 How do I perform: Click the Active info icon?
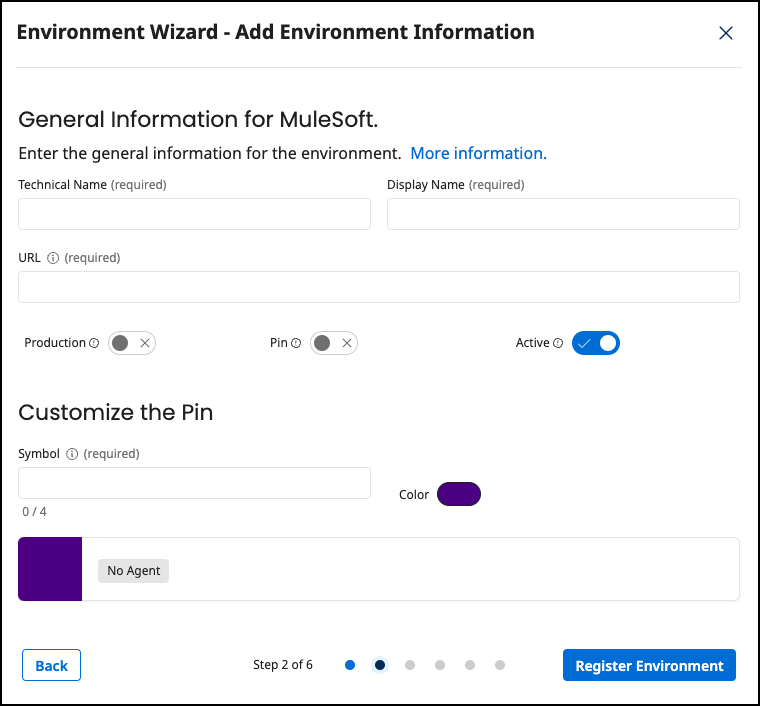tap(558, 343)
